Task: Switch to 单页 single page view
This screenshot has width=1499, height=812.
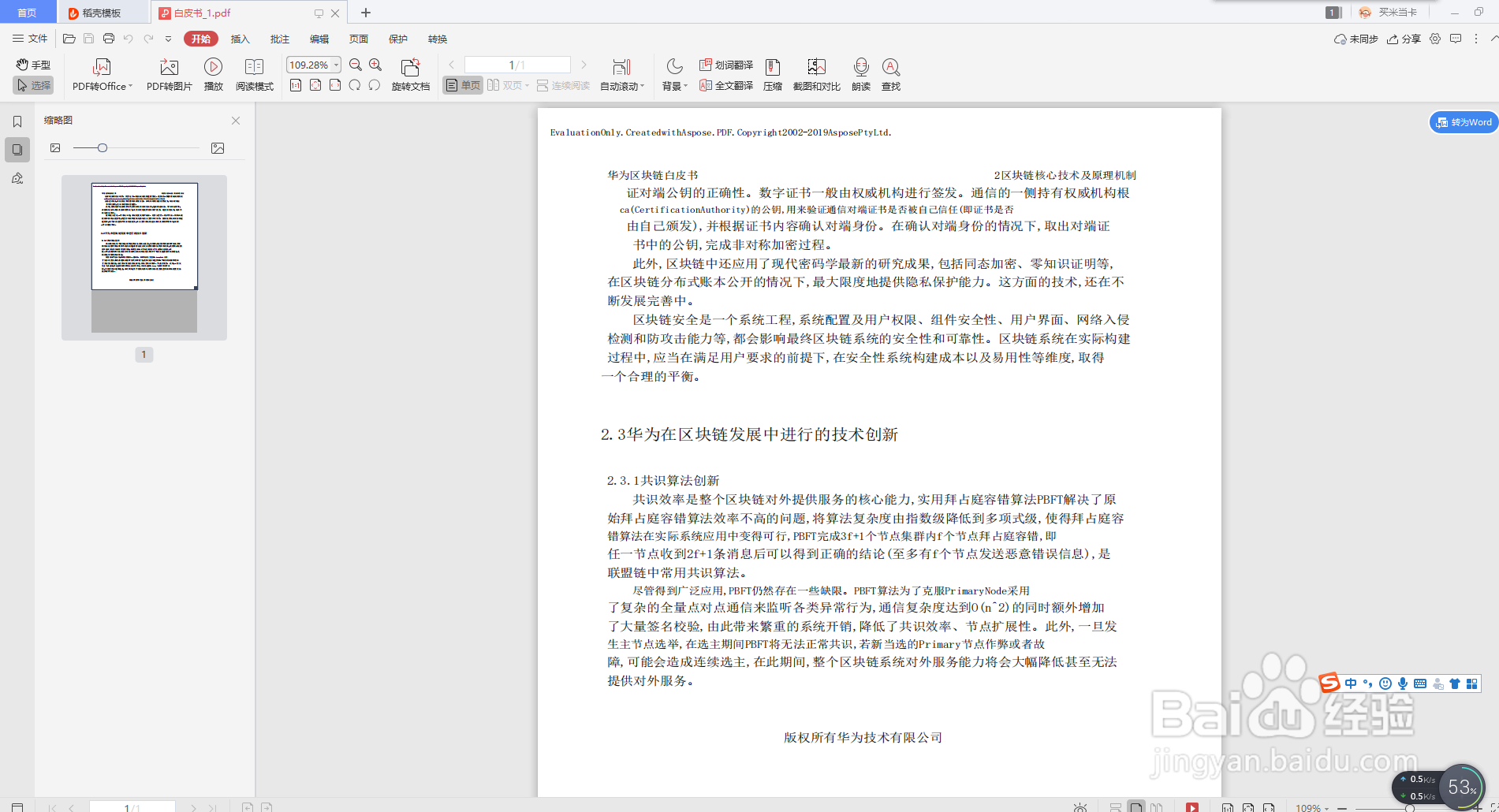Action: pos(463,85)
